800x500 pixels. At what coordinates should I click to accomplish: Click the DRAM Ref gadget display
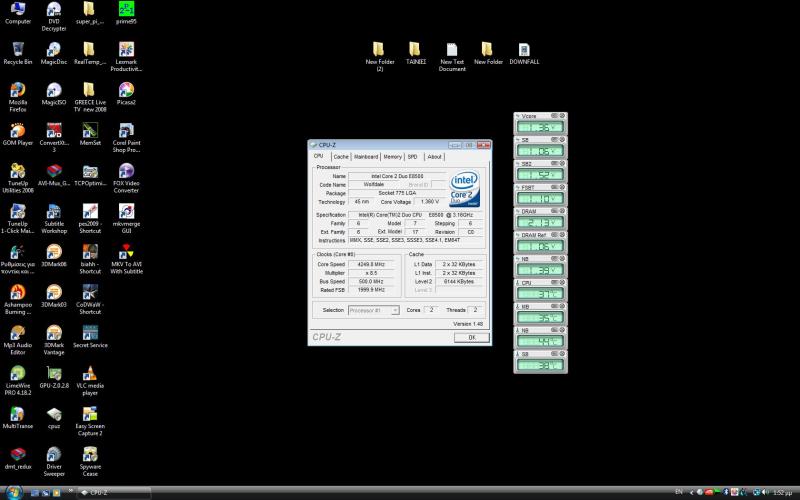(540, 246)
